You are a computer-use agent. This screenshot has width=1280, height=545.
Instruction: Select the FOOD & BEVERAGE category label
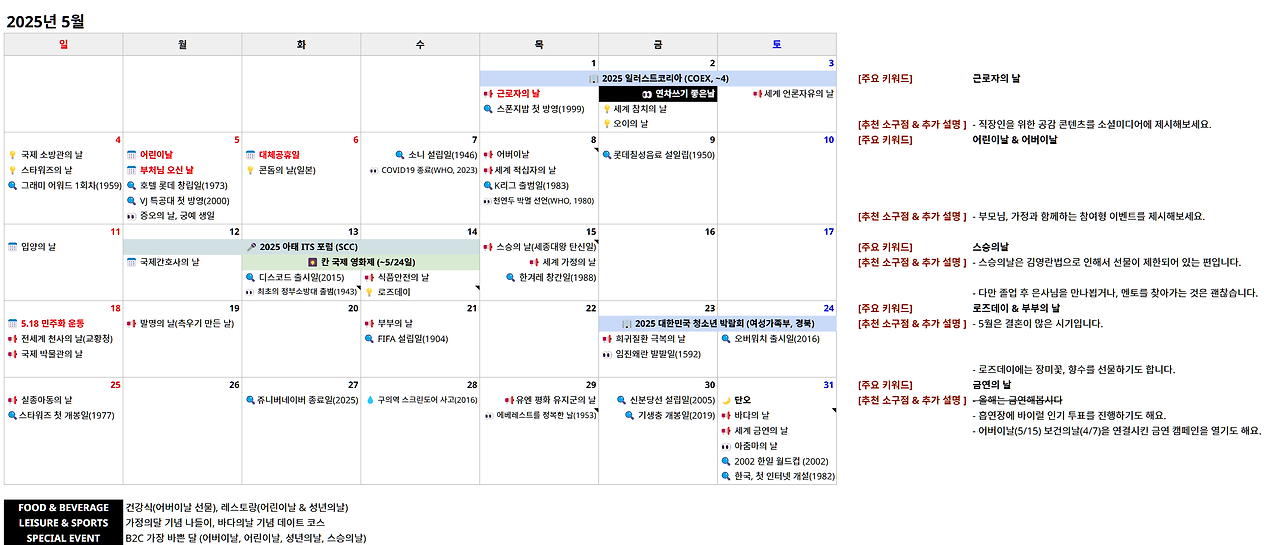click(x=64, y=508)
